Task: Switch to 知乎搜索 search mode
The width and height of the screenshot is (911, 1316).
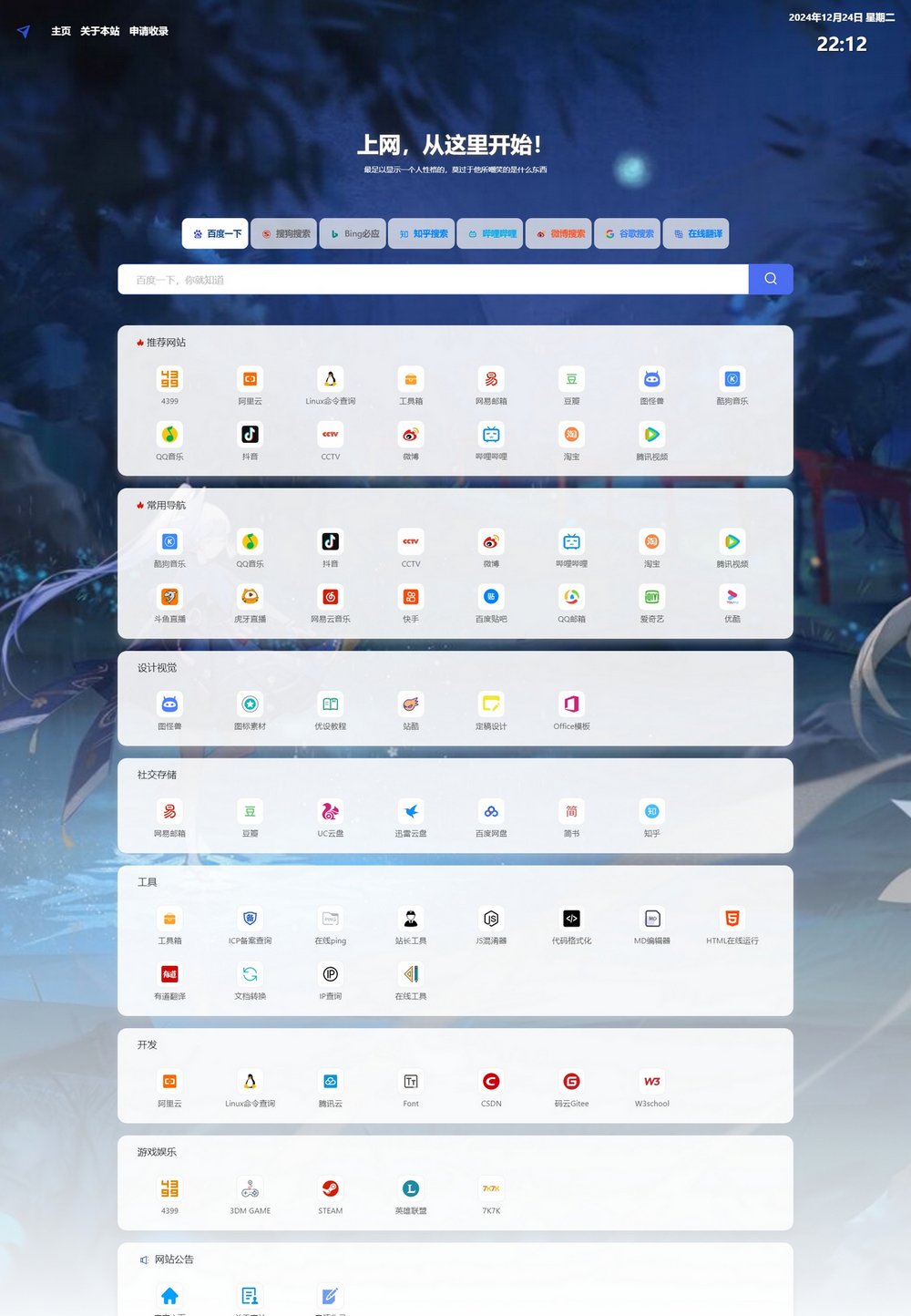Action: tap(421, 233)
